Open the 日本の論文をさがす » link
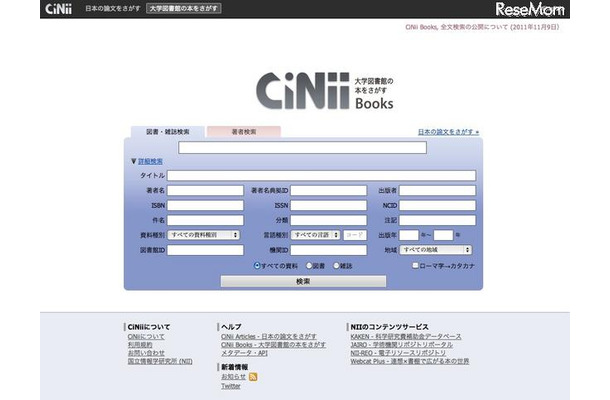 (x=449, y=132)
